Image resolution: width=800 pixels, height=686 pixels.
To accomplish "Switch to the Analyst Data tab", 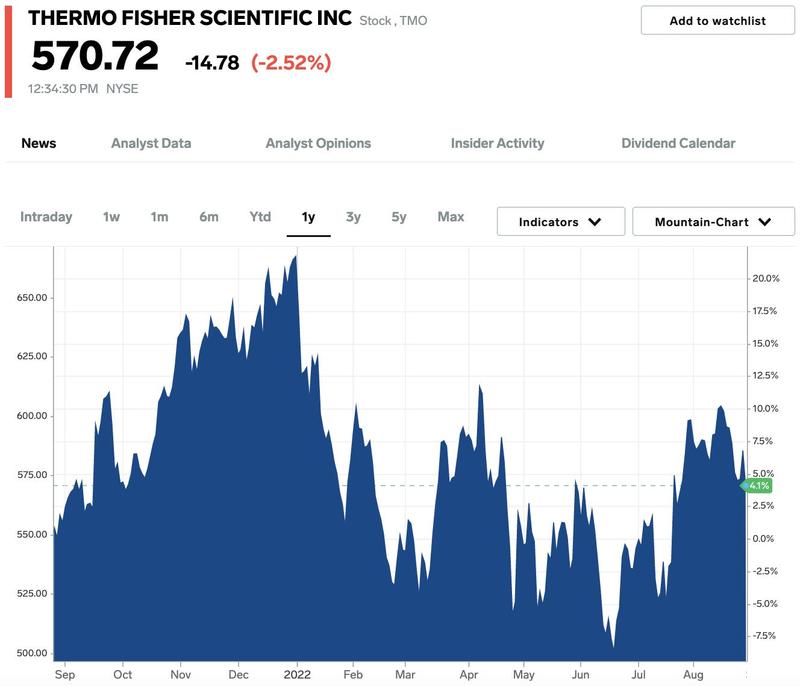I will point(151,143).
